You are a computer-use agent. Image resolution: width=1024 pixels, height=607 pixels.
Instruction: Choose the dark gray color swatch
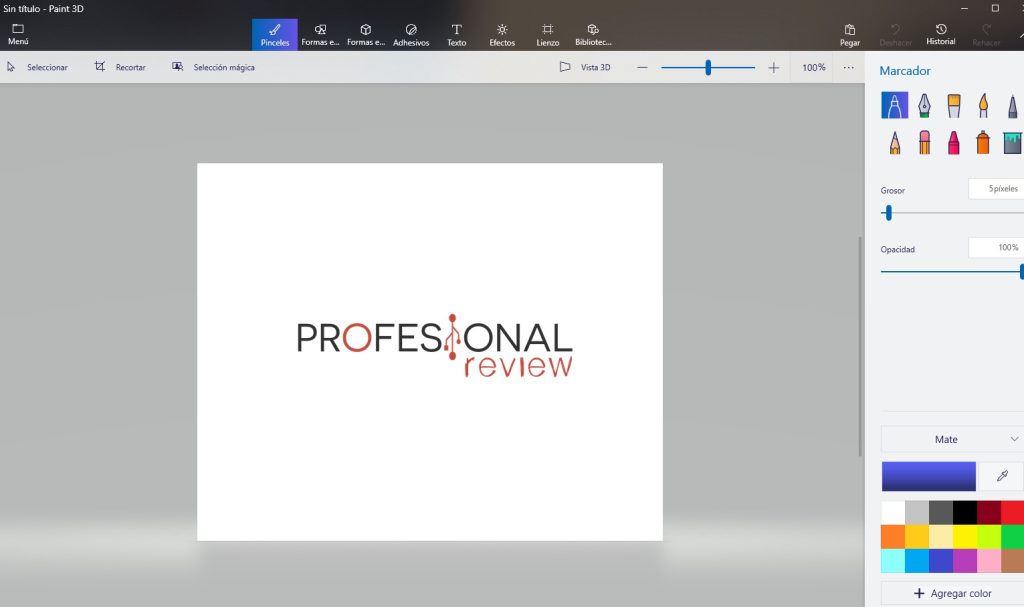point(941,513)
